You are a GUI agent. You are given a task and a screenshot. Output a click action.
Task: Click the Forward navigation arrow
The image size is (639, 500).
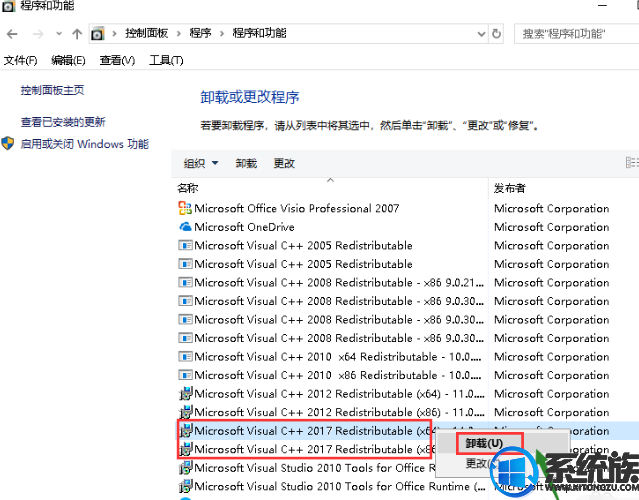[38, 34]
